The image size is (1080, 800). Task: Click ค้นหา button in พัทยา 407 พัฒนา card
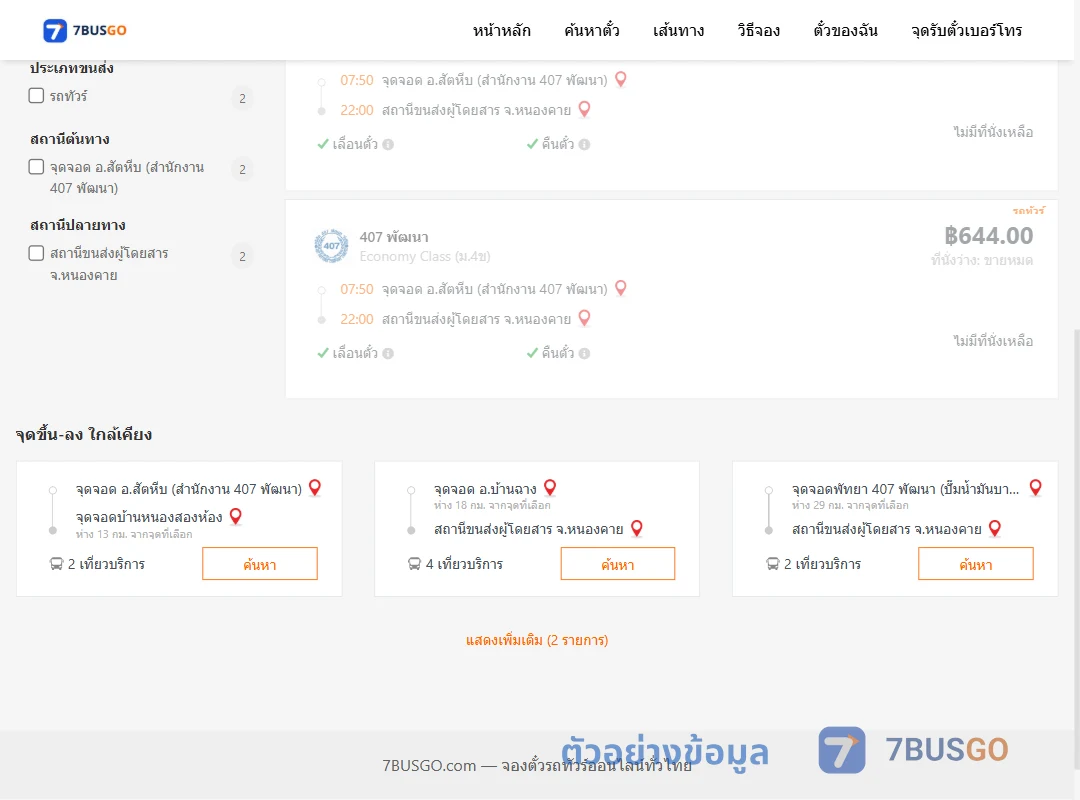(x=975, y=564)
